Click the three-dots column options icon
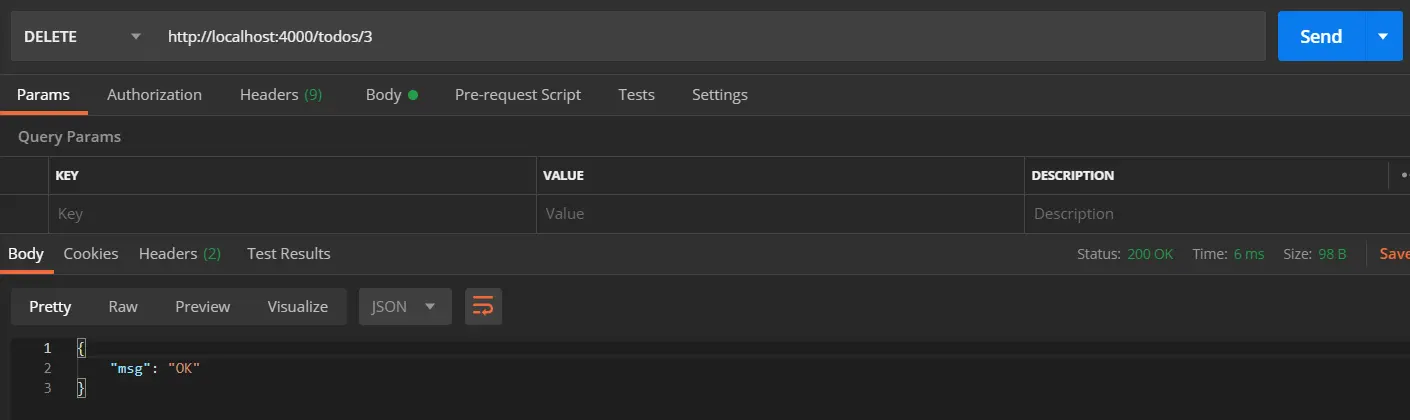The image size is (1410, 420). 1403,175
